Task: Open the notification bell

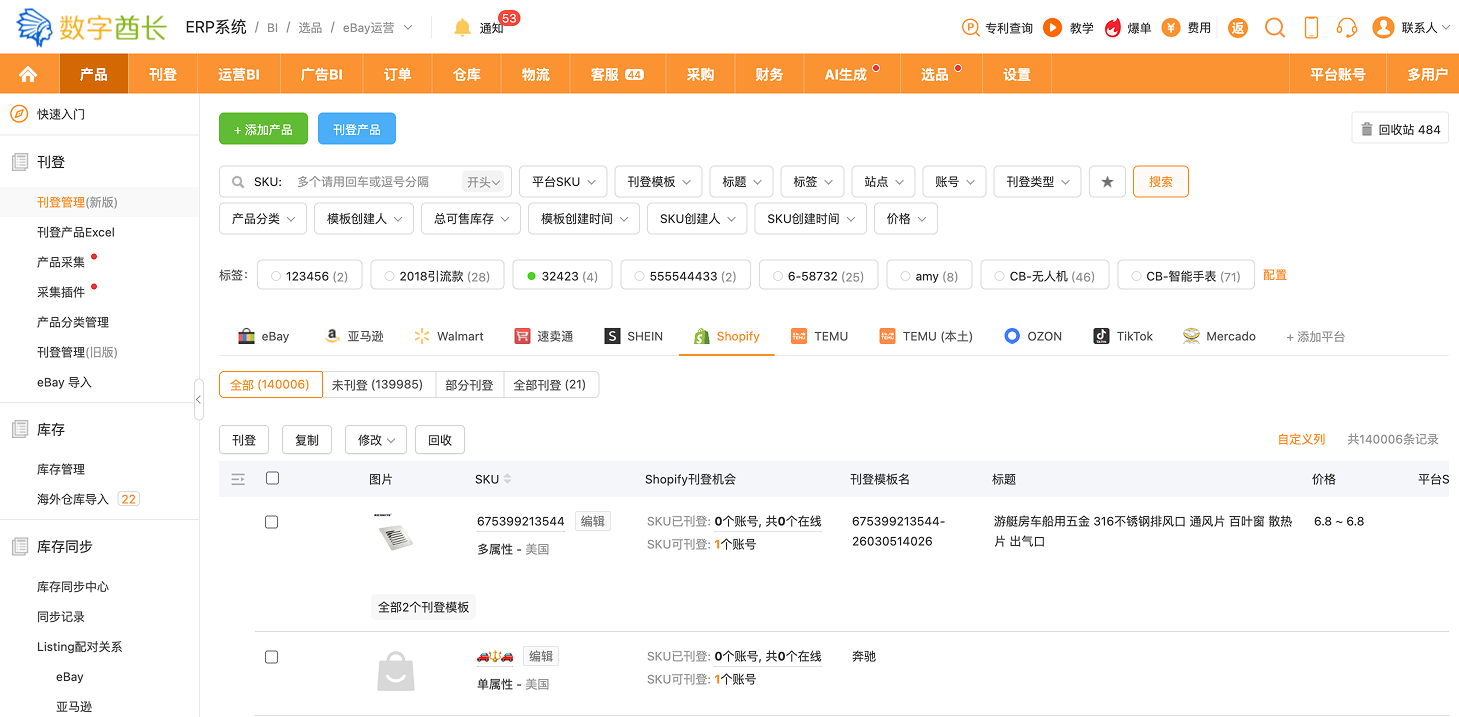Action: click(462, 28)
